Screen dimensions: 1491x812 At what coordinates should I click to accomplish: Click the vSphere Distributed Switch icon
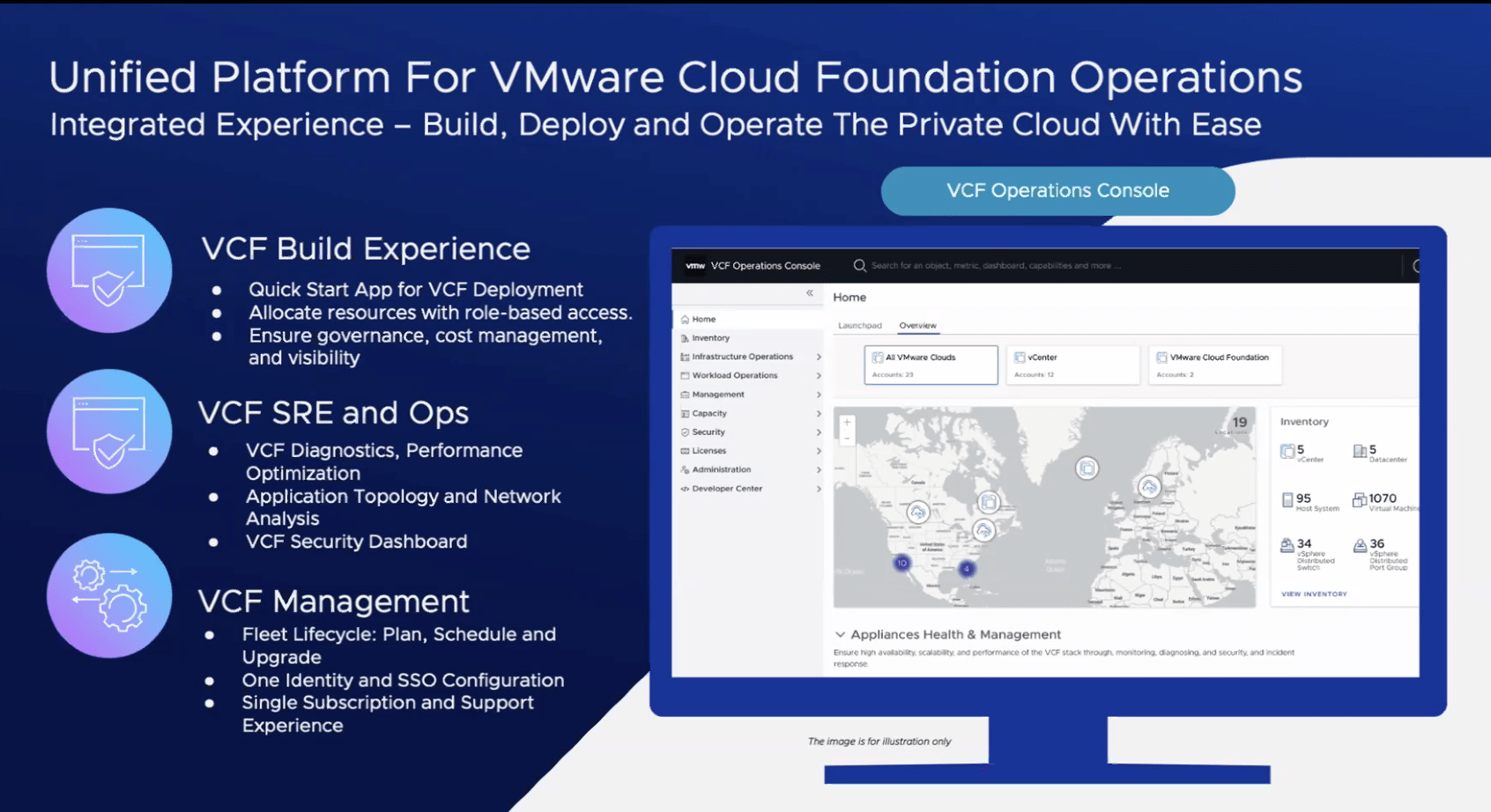click(1287, 545)
